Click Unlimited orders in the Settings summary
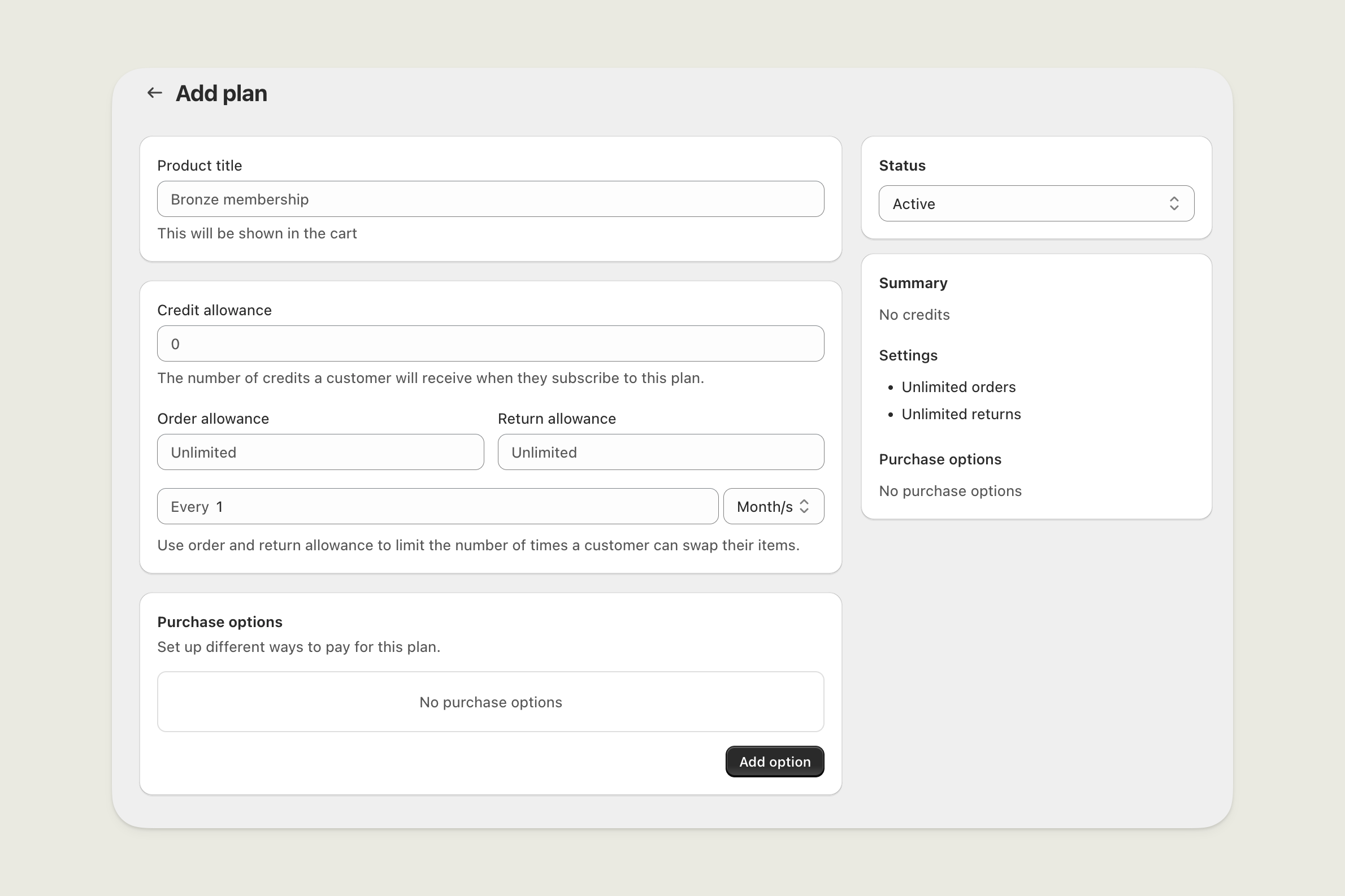Image resolution: width=1345 pixels, height=896 pixels. coord(958,387)
